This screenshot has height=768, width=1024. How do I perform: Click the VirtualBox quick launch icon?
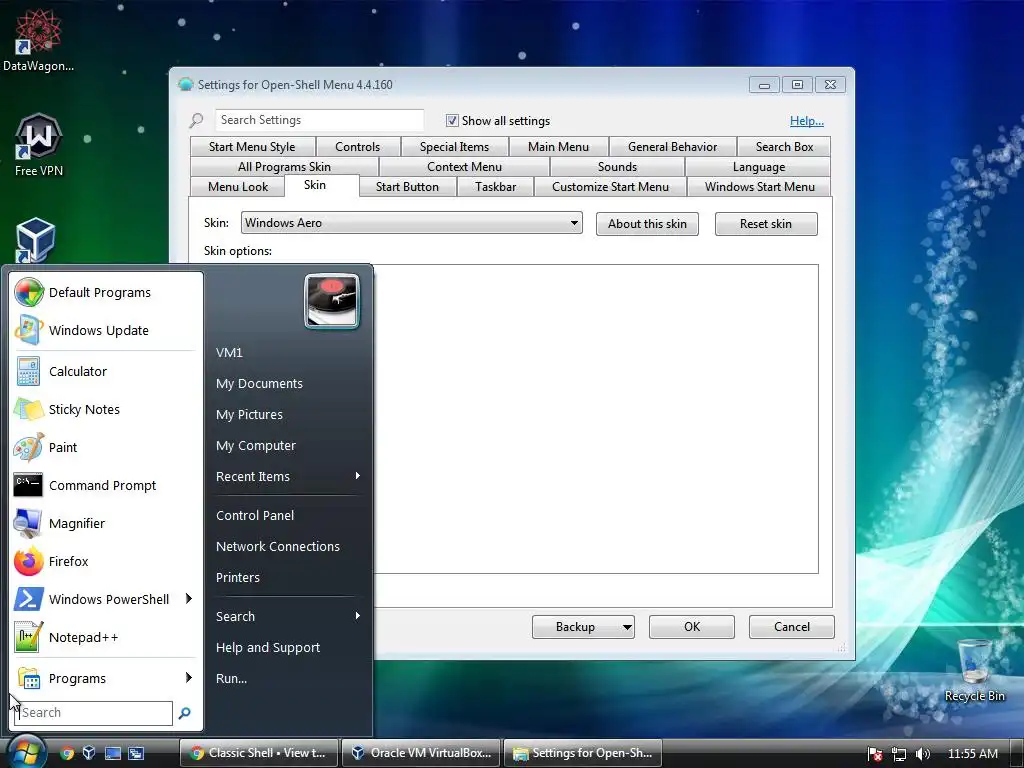89,753
